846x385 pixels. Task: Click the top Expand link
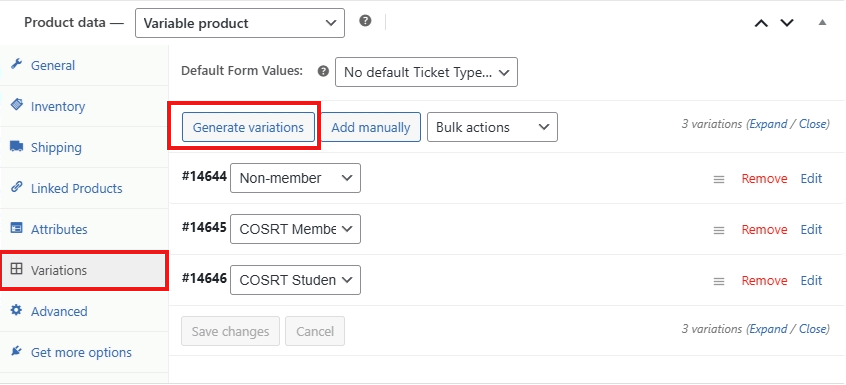[x=768, y=124]
